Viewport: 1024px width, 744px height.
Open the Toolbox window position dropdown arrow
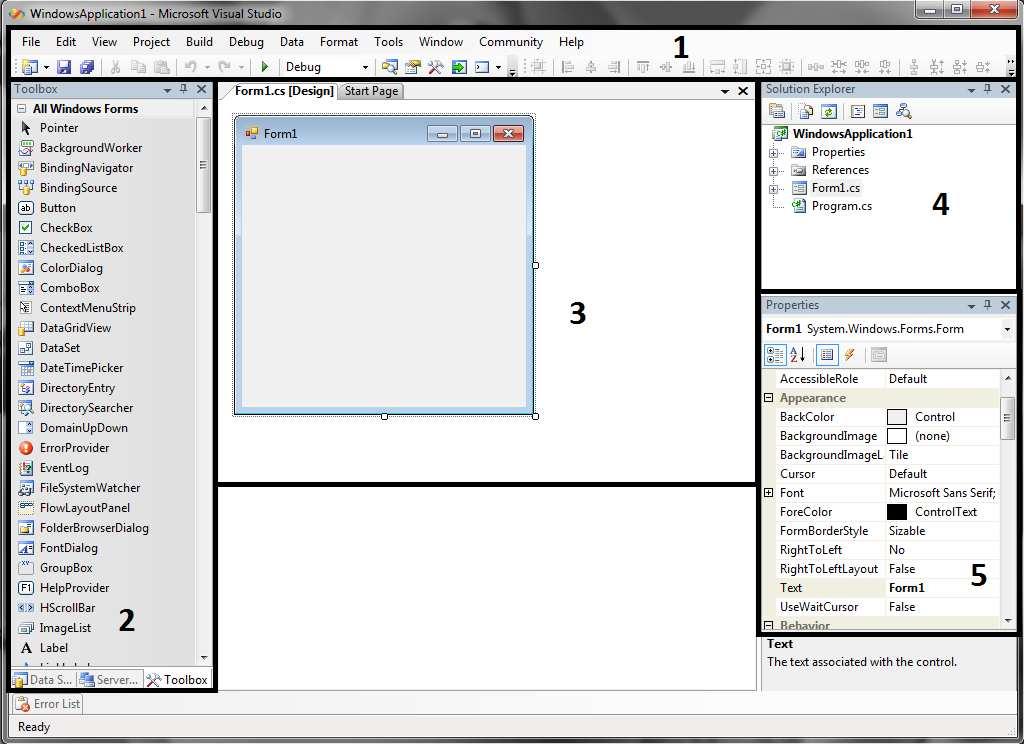point(167,89)
